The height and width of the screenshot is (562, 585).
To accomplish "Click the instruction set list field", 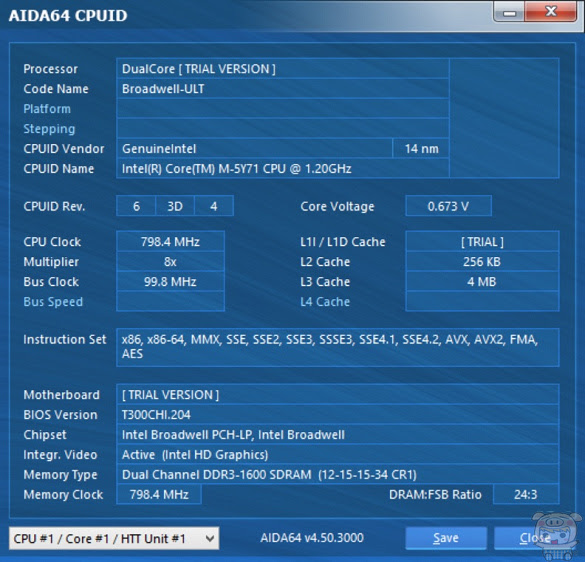I will point(338,347).
